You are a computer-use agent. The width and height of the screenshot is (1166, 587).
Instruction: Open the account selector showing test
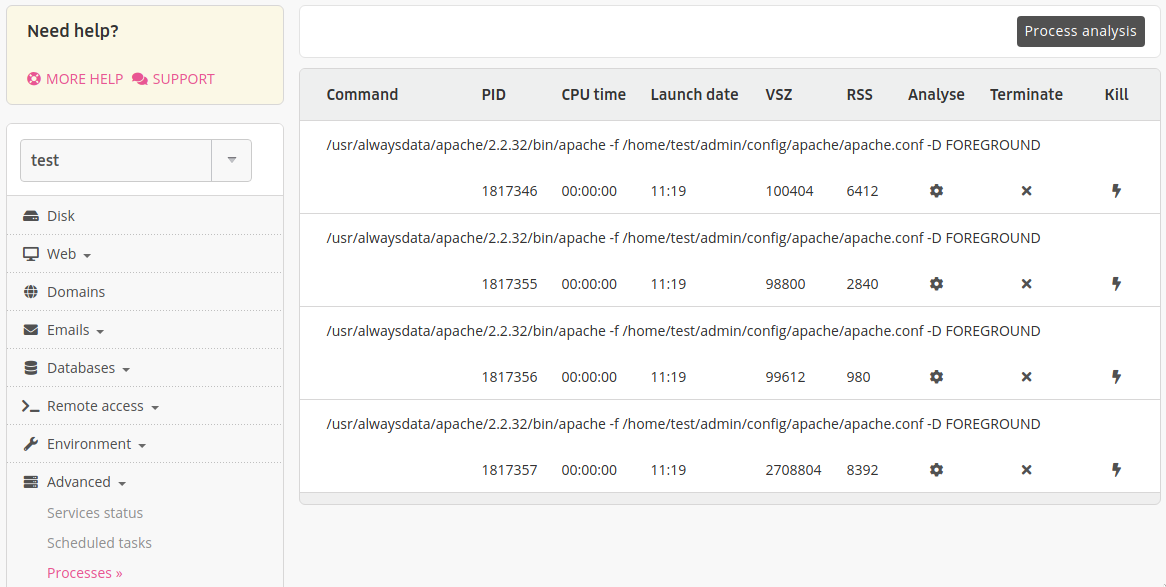click(x=231, y=159)
